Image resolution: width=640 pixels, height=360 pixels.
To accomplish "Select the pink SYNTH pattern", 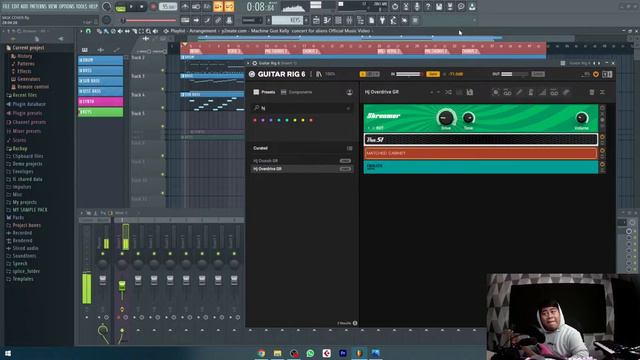I will click(x=100, y=101).
